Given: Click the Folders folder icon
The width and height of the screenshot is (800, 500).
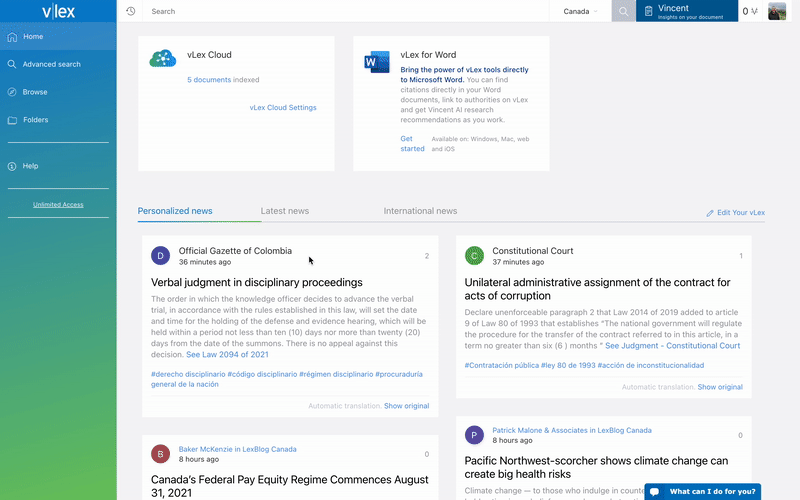Looking at the screenshot, I should pyautogui.click(x=12, y=120).
